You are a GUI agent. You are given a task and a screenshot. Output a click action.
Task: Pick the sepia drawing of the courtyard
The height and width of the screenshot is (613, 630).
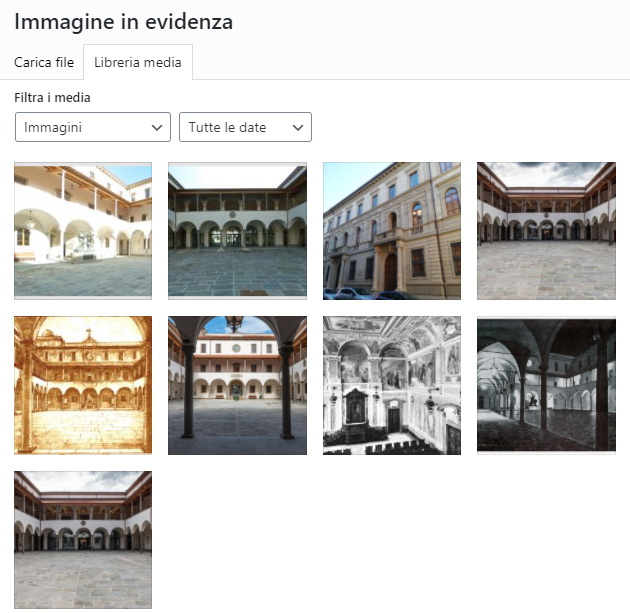click(83, 385)
